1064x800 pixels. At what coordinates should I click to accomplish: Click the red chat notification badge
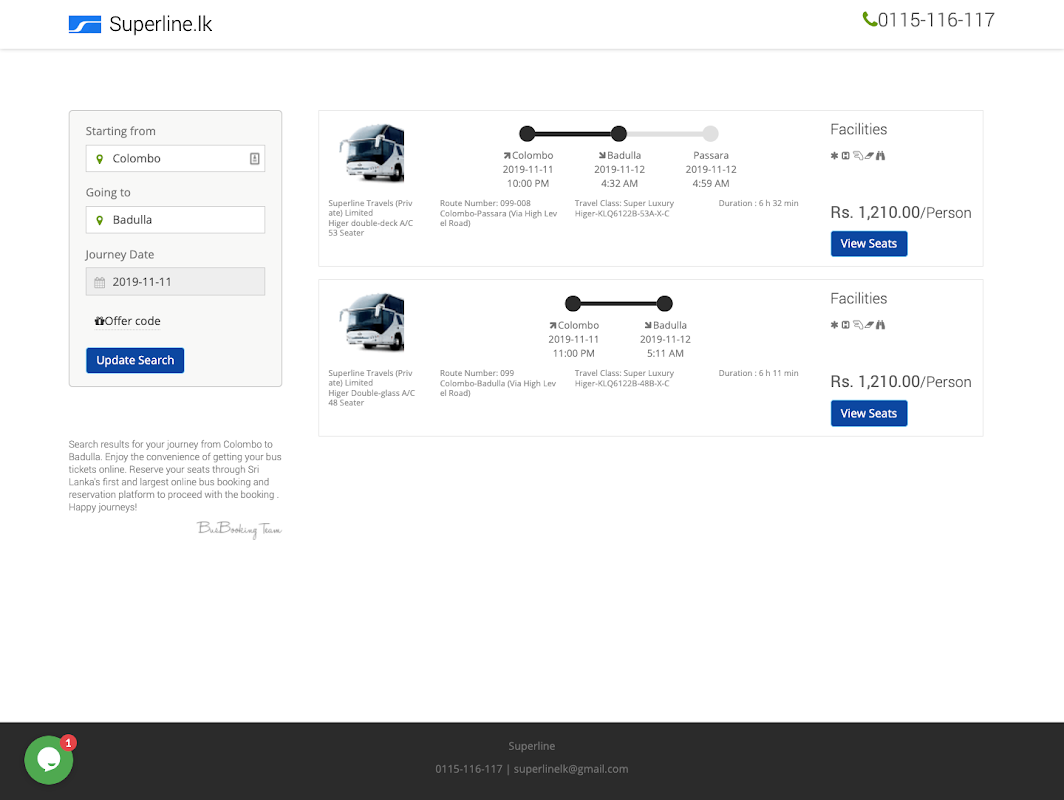click(68, 743)
